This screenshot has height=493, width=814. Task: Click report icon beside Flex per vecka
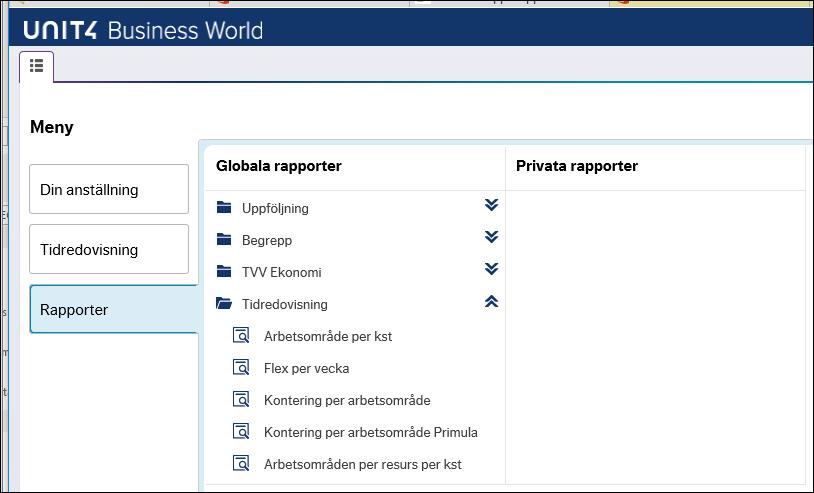point(241,368)
